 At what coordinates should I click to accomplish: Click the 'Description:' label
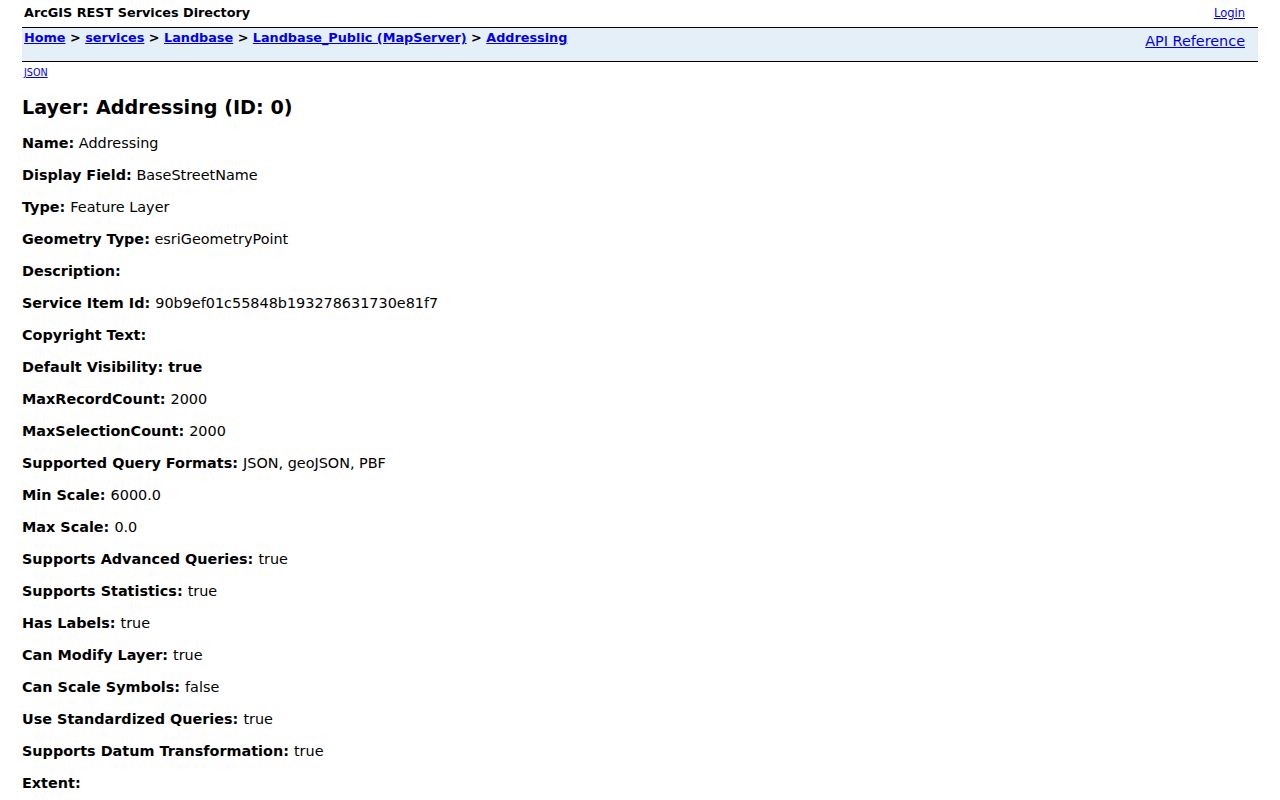click(x=71, y=271)
